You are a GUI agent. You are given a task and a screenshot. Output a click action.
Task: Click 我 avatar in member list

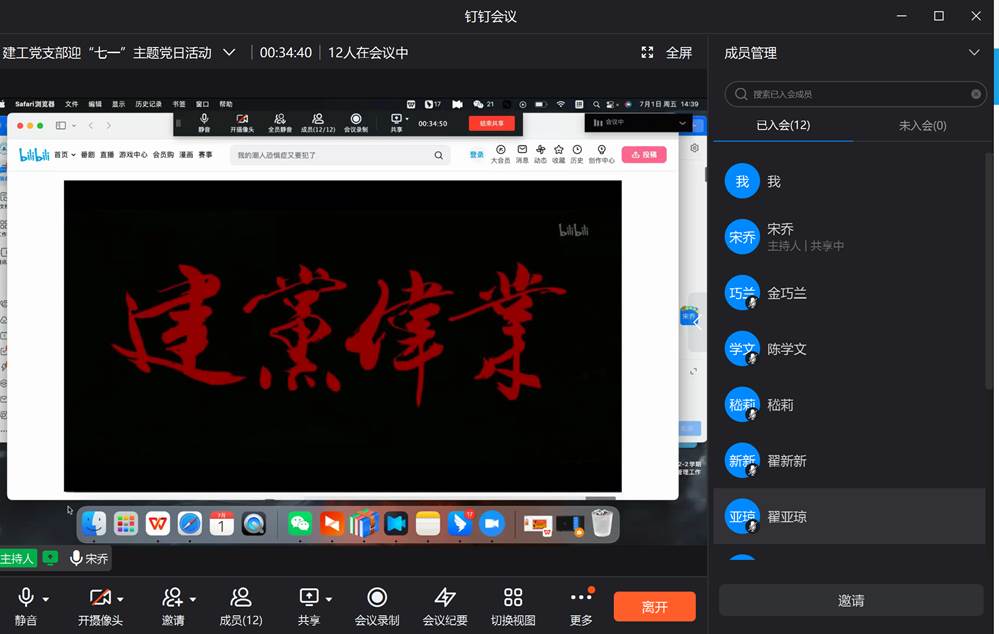(x=742, y=181)
